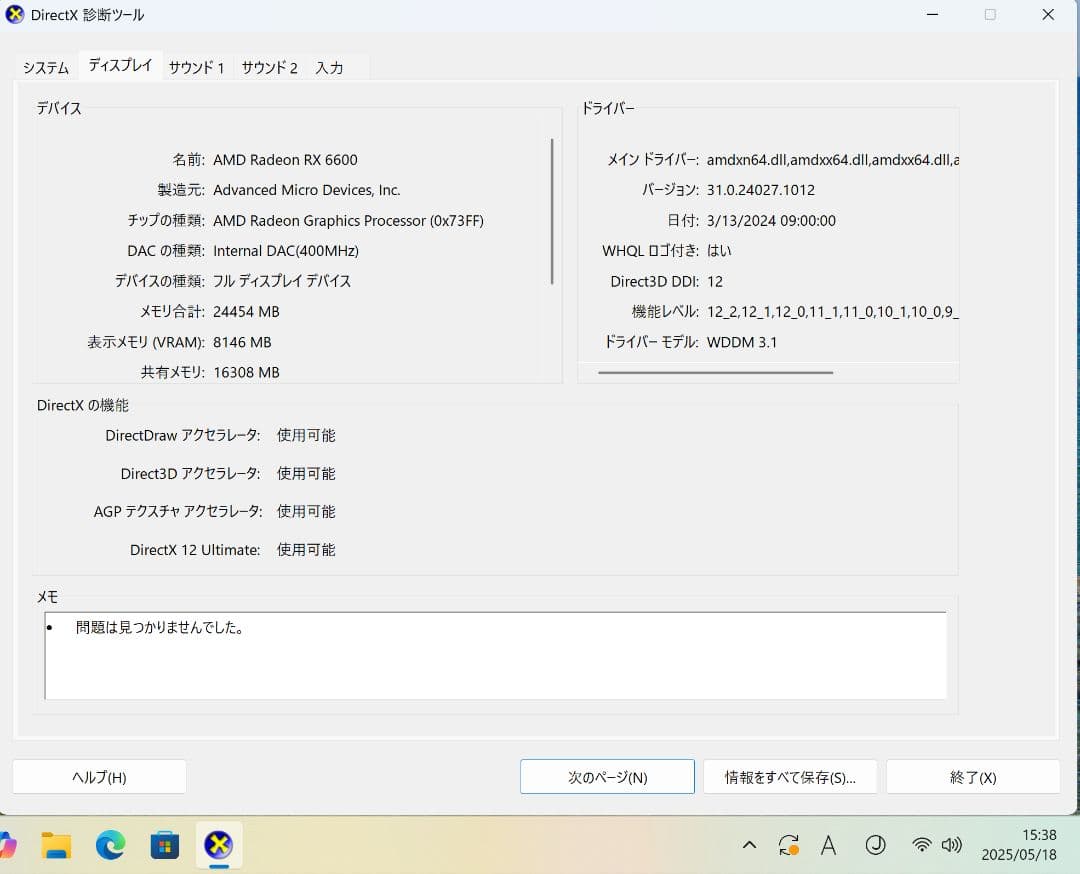Screen dimensions: 1080x874
Task: Open the Wi-Fi status icon in the tray
Action: pyautogui.click(x=921, y=845)
